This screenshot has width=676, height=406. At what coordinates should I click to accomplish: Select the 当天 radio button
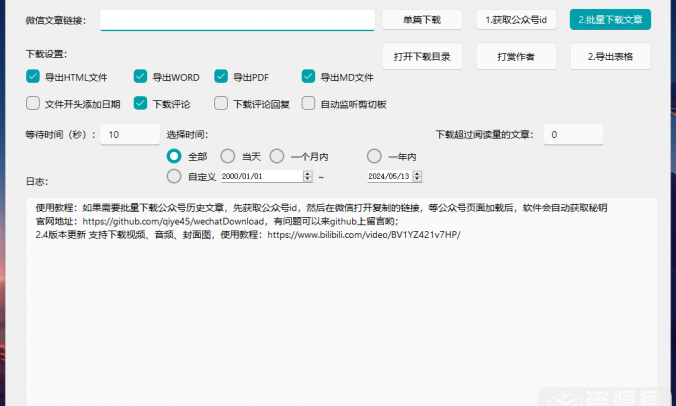tap(228, 156)
